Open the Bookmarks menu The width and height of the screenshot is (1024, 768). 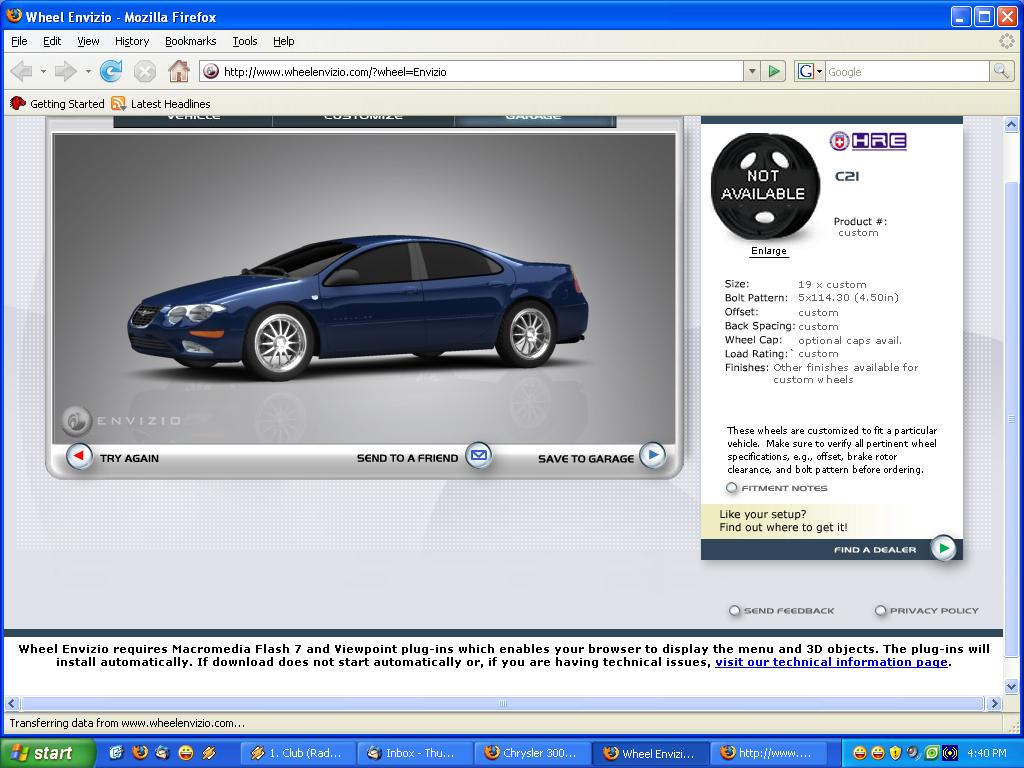190,41
